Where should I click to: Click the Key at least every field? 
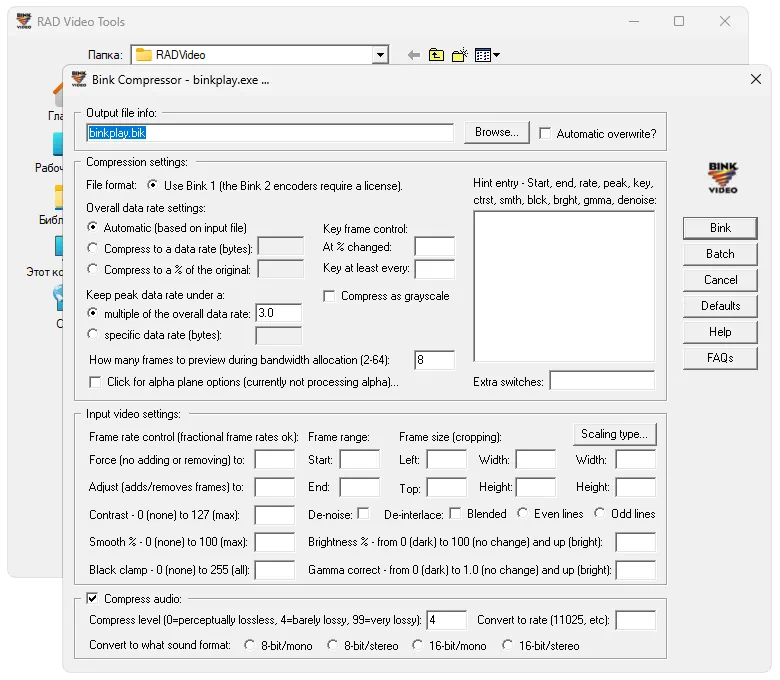(x=434, y=269)
